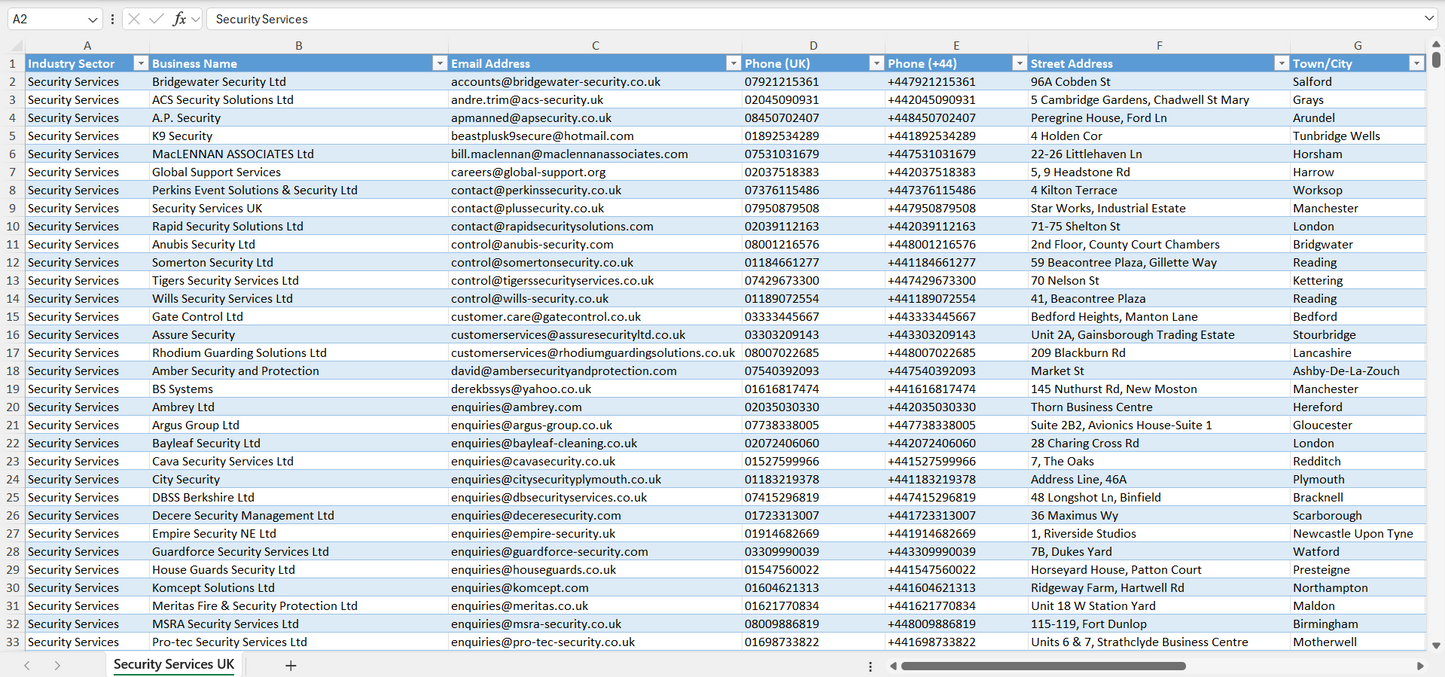Click the sheet tab bar options dots

click(x=870, y=666)
